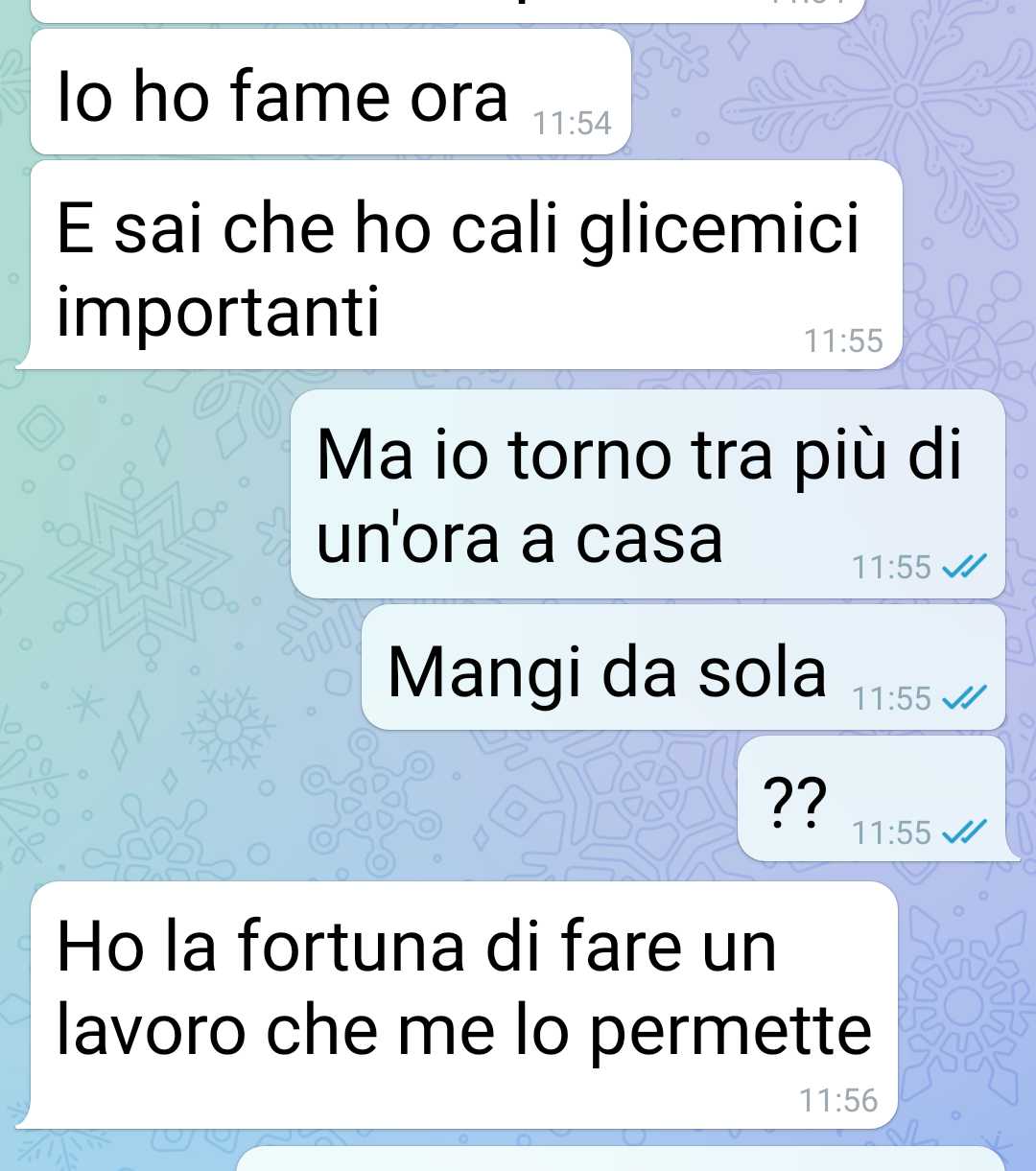Tap the read checkmarks on 'Mangi da sola'
1036x1171 pixels.
point(964,699)
